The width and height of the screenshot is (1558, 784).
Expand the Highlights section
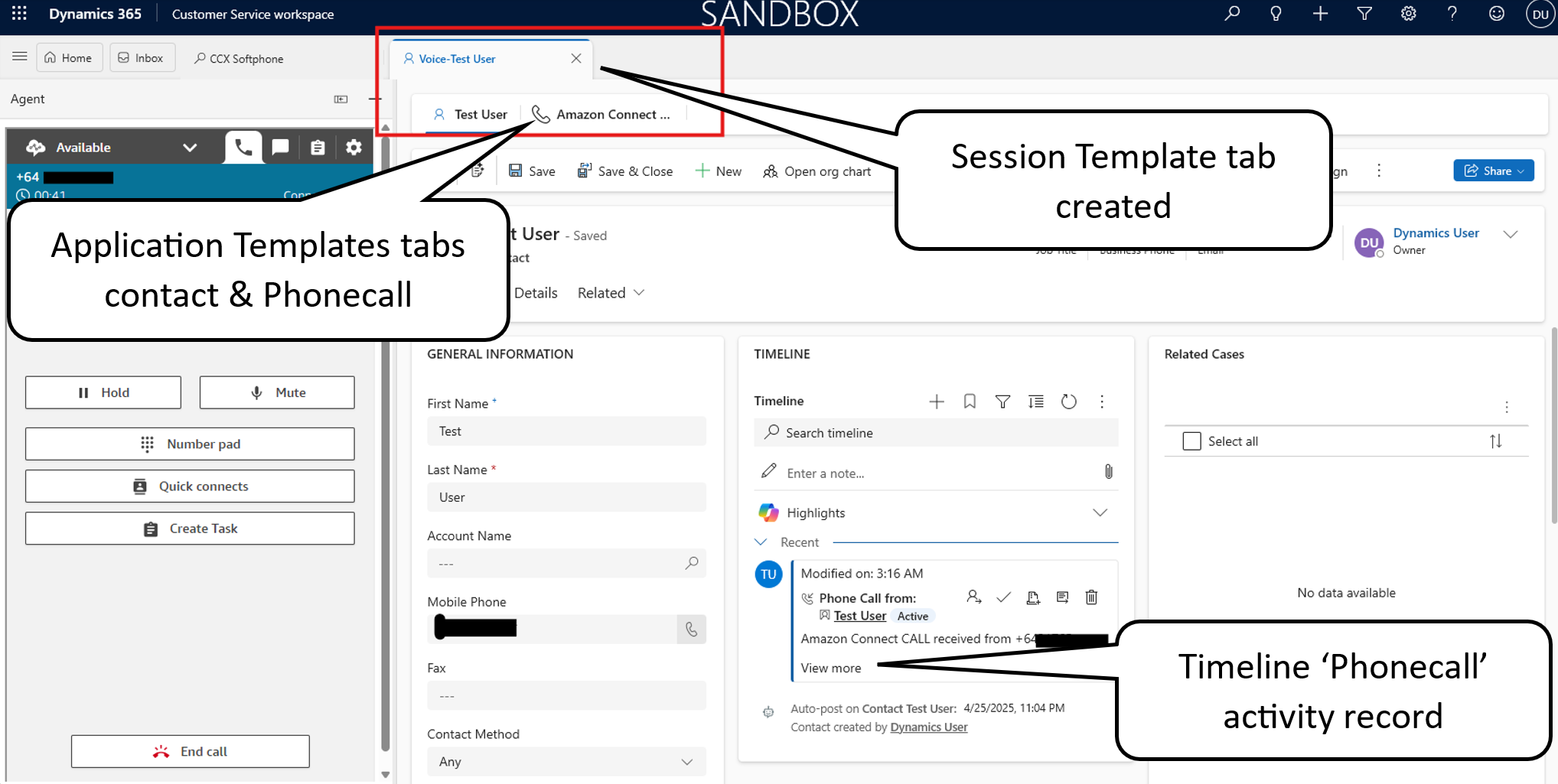[1100, 512]
